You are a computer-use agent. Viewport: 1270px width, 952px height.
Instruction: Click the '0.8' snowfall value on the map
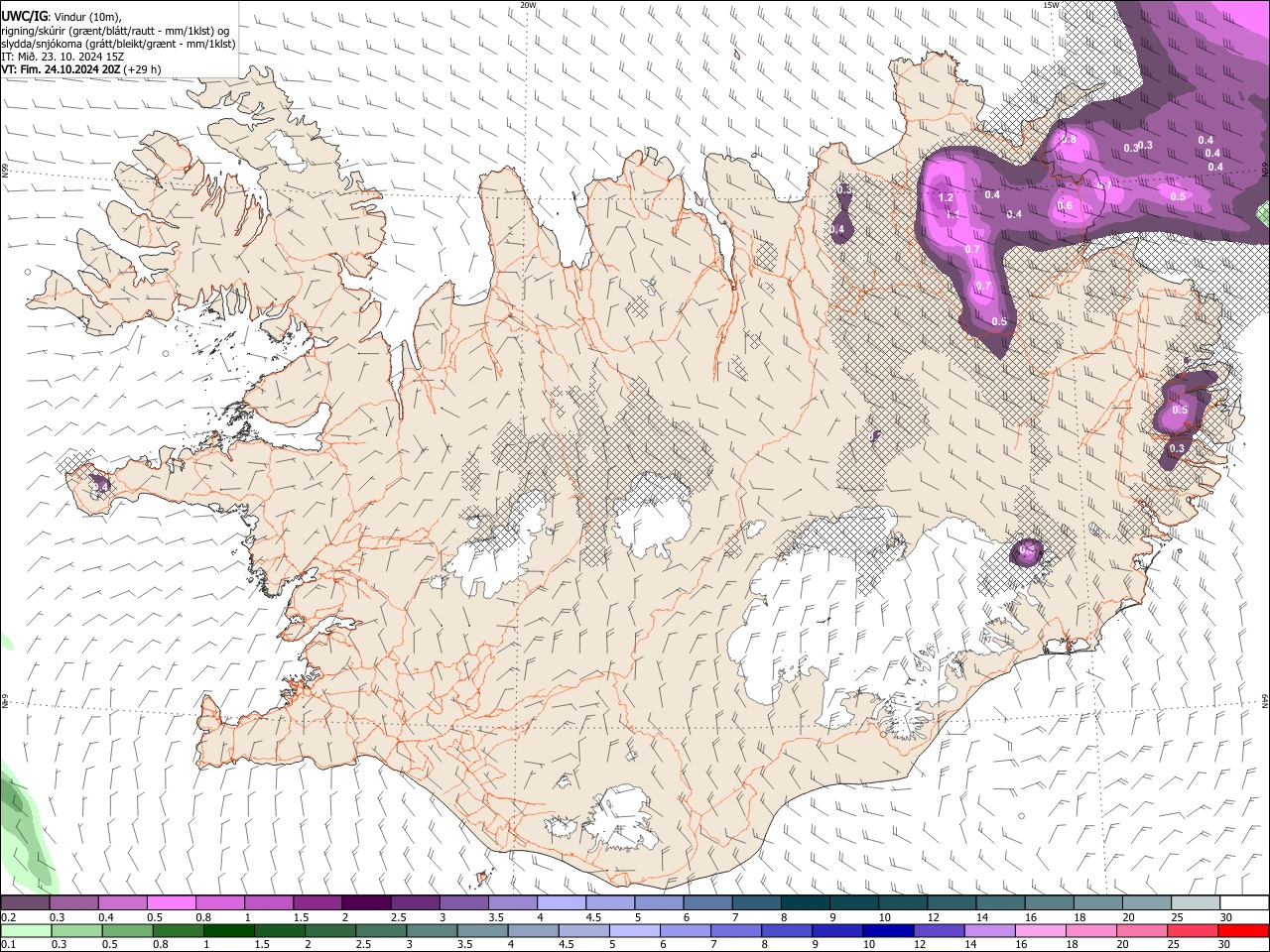[x=1069, y=140]
